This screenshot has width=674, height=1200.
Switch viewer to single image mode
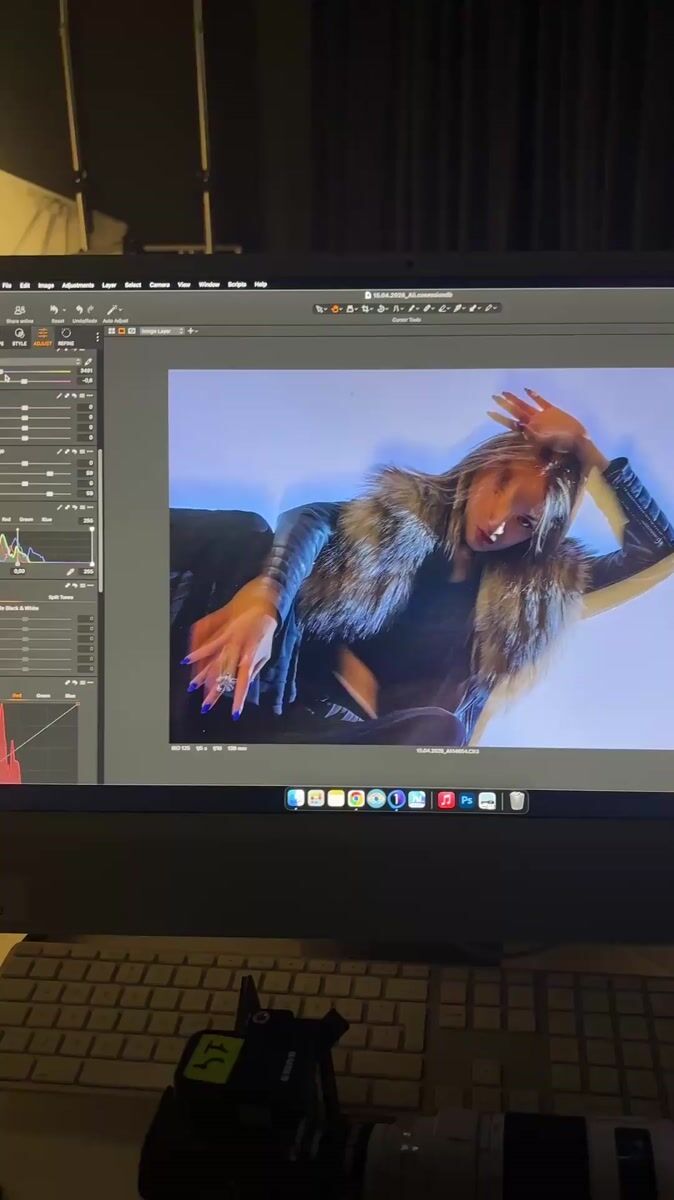pyautogui.click(x=122, y=330)
